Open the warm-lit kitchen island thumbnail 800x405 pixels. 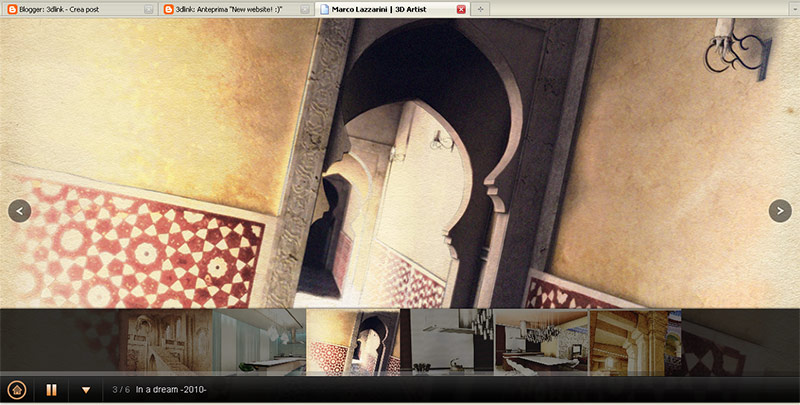(541, 342)
